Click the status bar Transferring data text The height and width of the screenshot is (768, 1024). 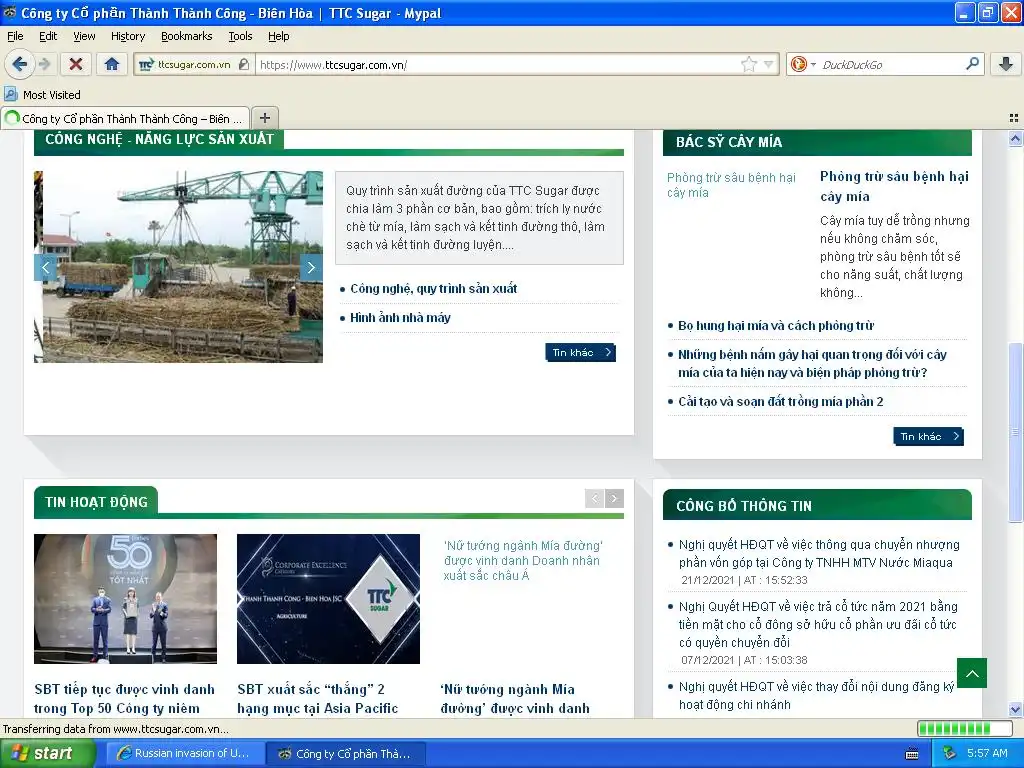(x=116, y=729)
